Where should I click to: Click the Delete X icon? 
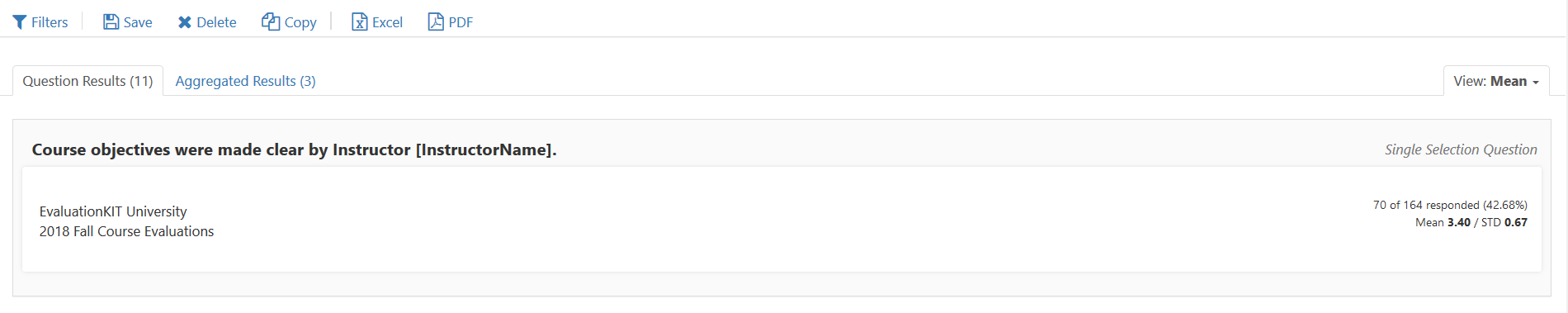185,22
